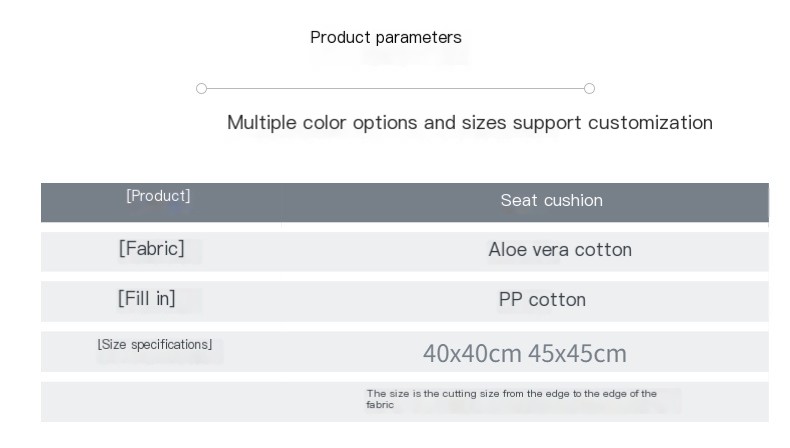
Task: Click the cutting size note text
Action: click(x=511, y=399)
